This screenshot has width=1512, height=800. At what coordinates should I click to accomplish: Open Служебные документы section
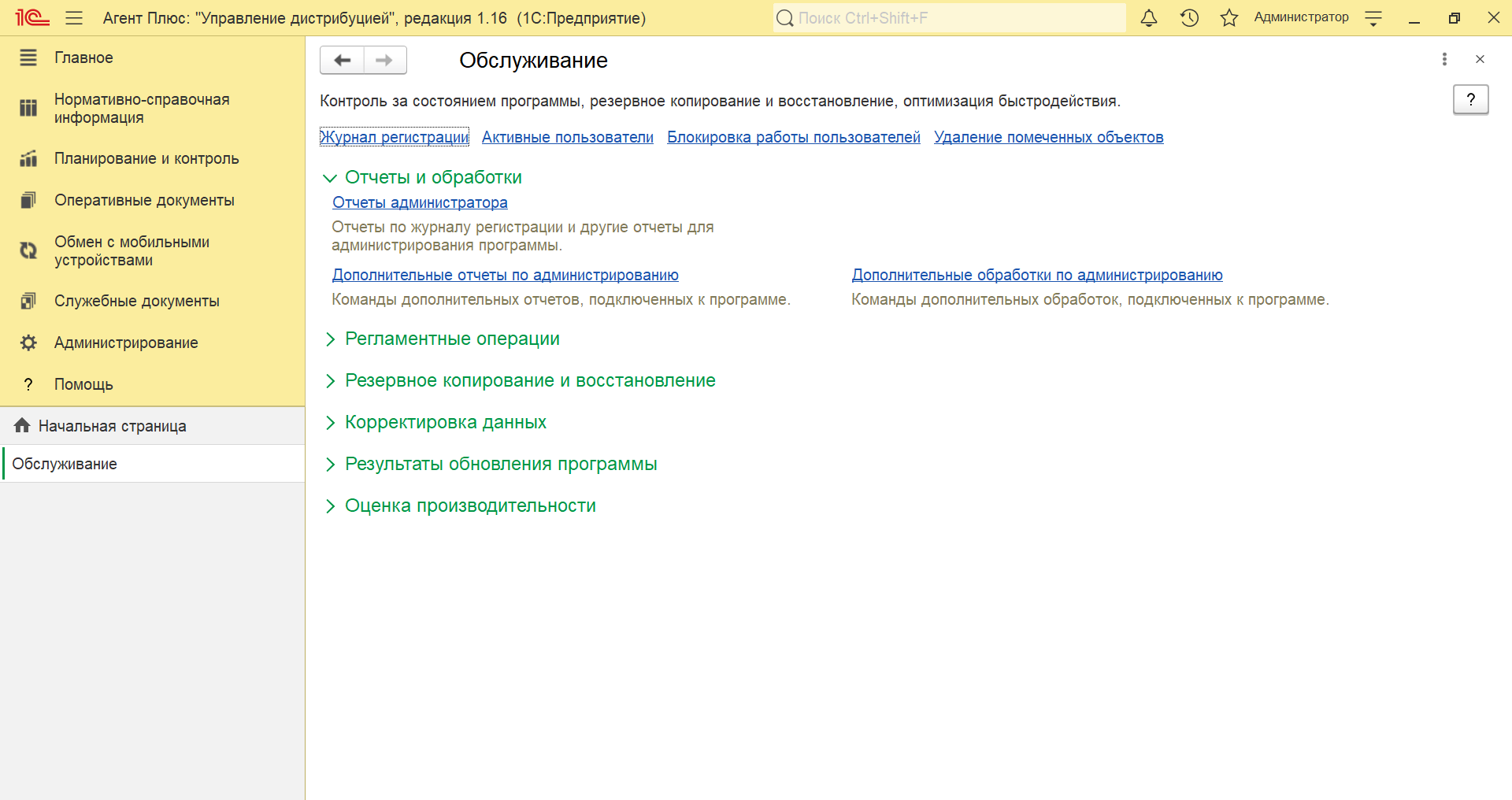152,301
